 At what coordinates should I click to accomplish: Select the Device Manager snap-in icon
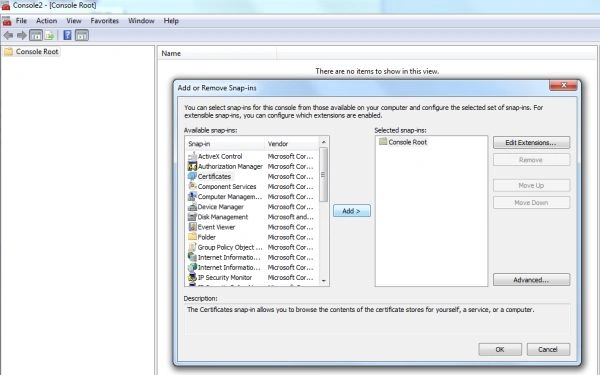click(x=192, y=207)
